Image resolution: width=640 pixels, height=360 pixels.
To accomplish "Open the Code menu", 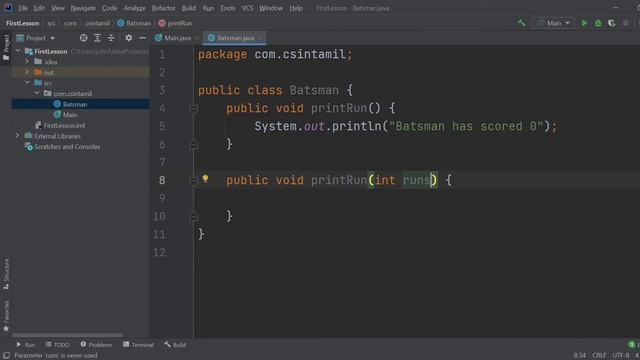I will click(x=109, y=8).
